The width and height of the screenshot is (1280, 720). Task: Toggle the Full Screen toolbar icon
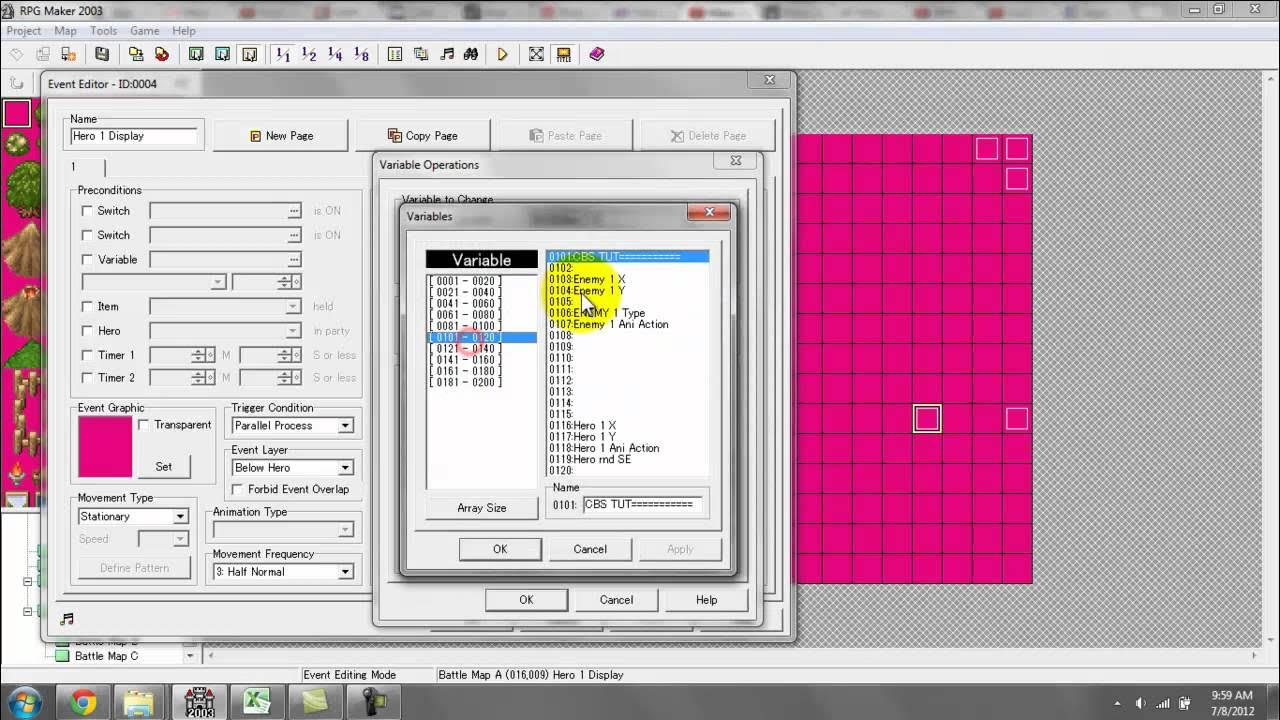coord(537,54)
